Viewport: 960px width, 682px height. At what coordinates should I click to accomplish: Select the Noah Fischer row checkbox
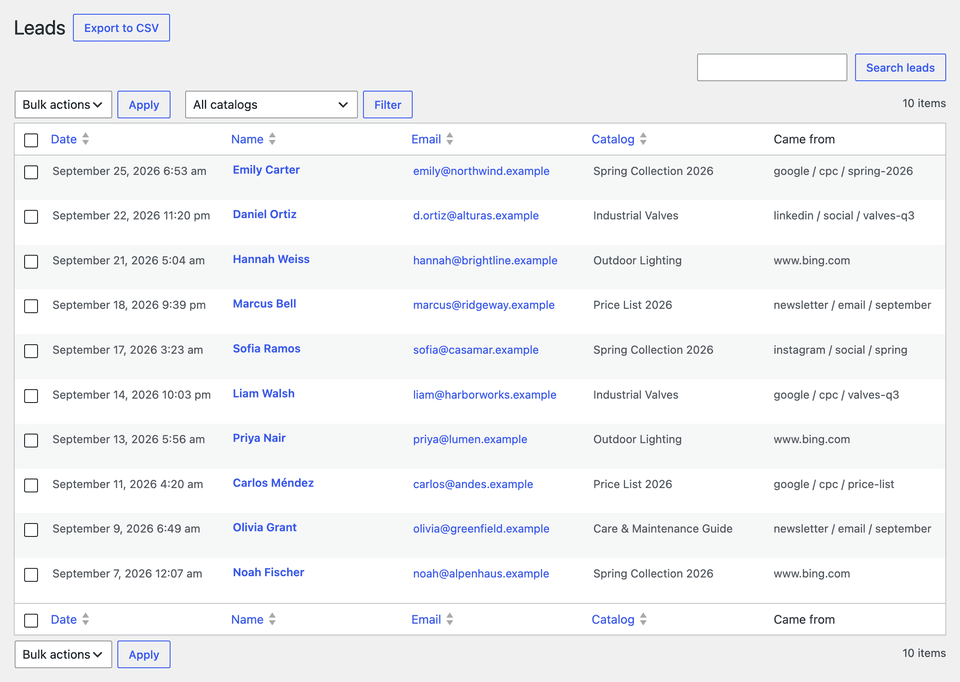[x=31, y=575]
